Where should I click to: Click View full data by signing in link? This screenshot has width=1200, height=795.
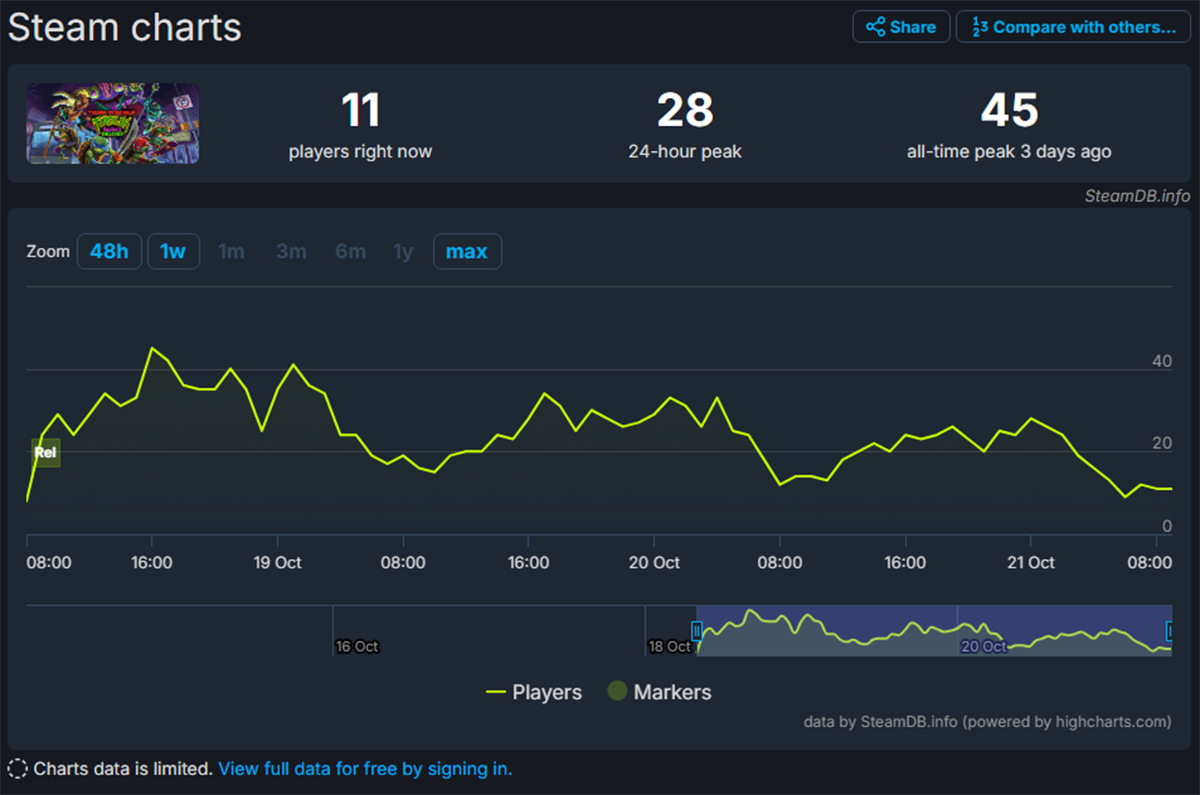point(365,769)
